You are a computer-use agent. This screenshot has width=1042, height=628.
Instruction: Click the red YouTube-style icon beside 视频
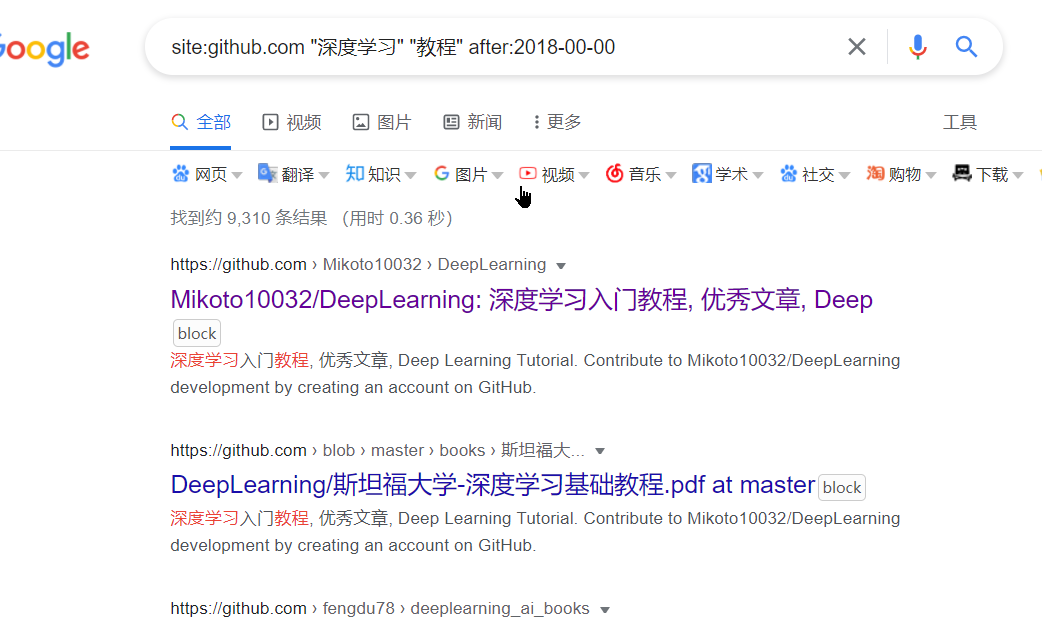(x=528, y=173)
